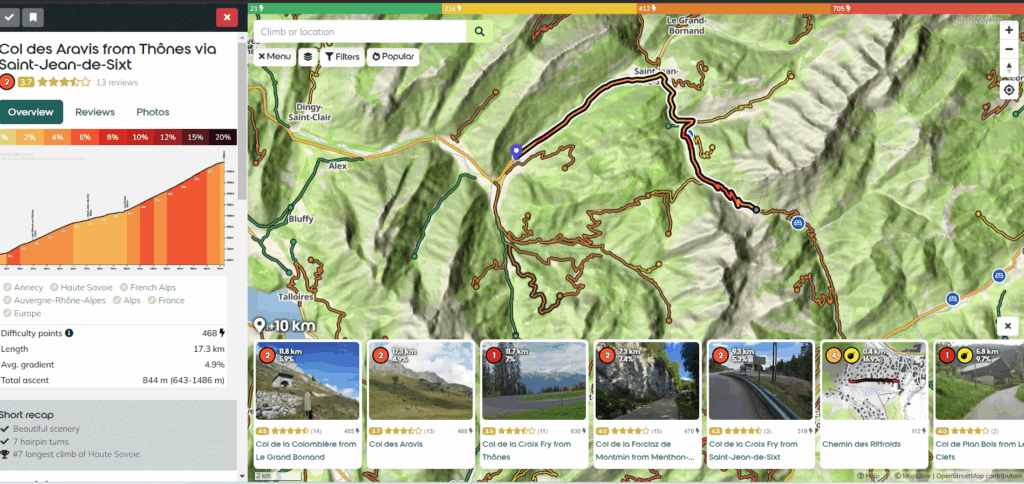This screenshot has width=1024, height=484.
Task: Reset map bearing with compass icon
Action: point(1009,67)
